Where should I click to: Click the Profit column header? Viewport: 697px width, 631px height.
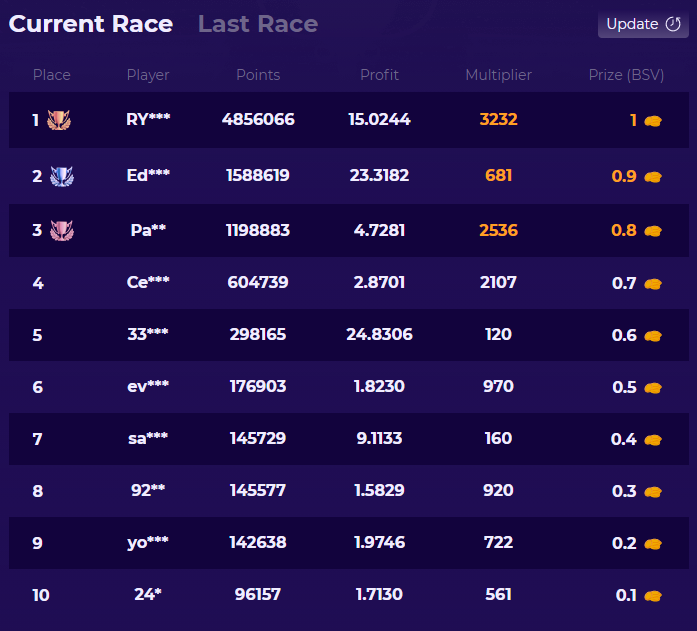379,75
